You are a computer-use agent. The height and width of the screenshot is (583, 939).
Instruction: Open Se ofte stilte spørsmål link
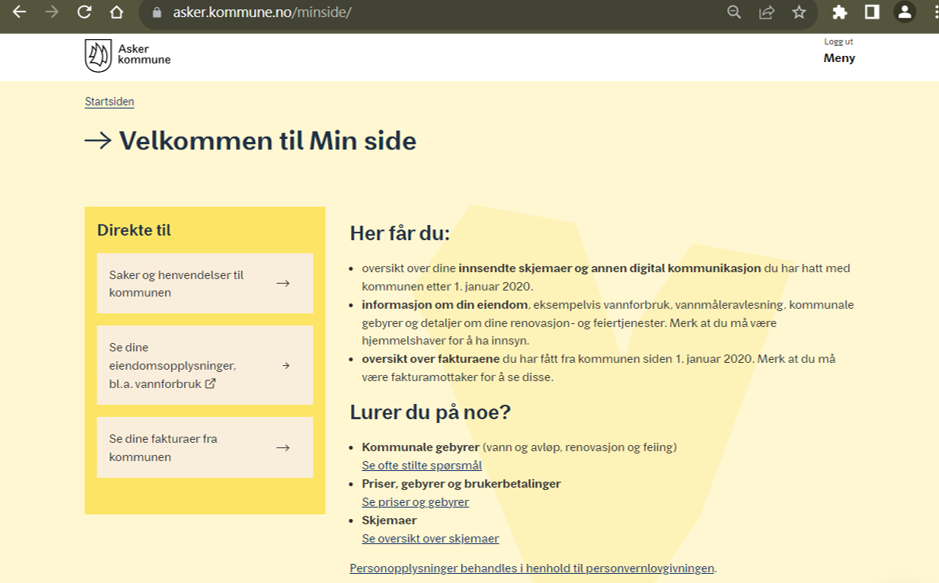tap(421, 465)
